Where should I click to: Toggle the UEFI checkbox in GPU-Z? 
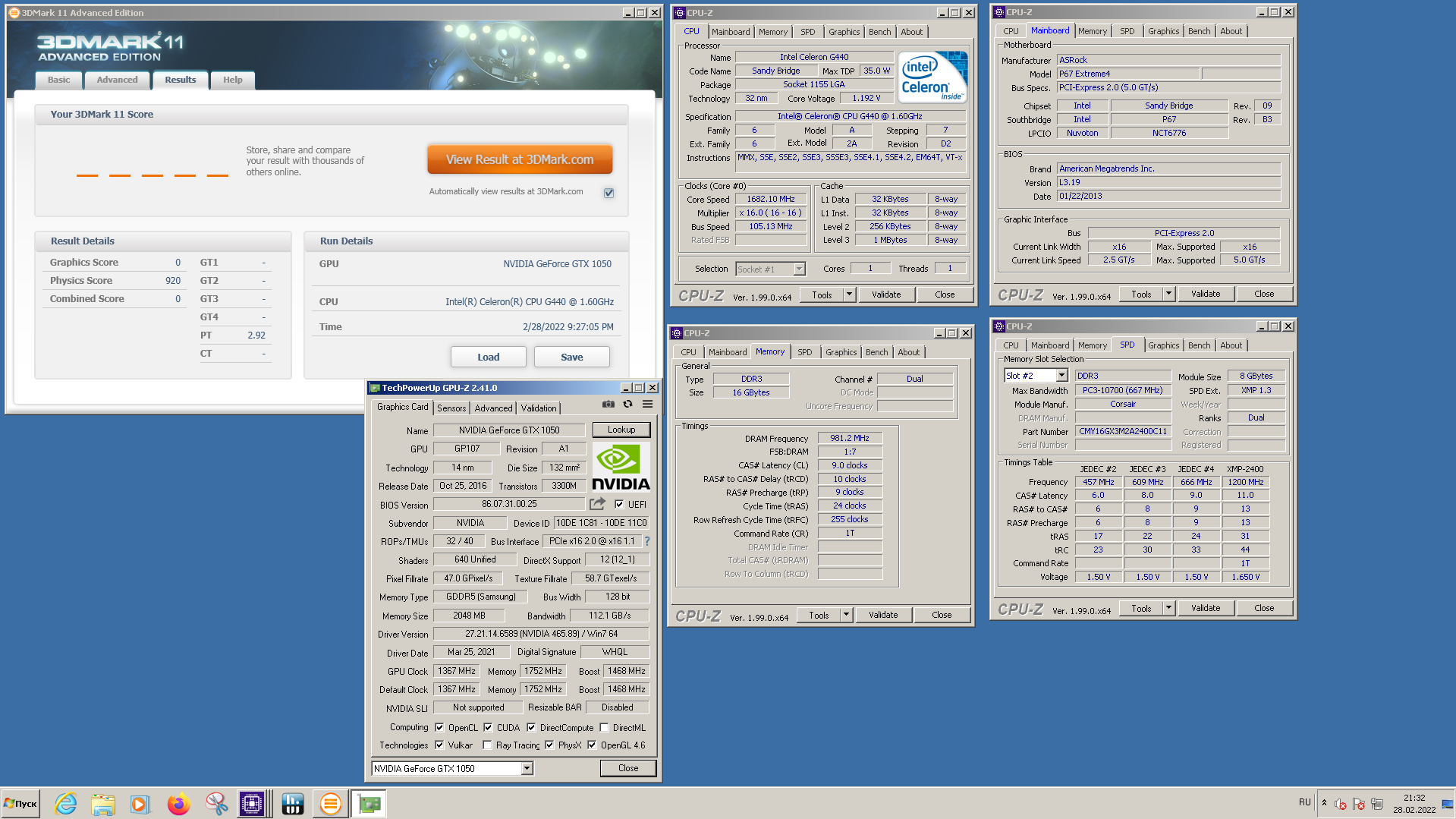tap(619, 504)
